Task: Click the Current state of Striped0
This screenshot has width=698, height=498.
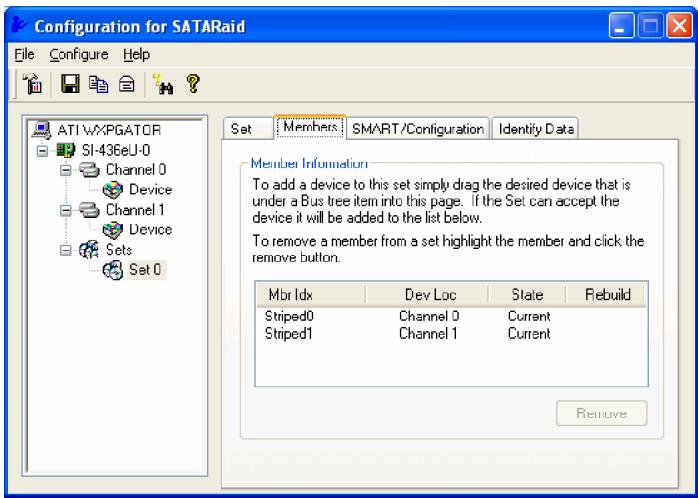Action: (529, 316)
